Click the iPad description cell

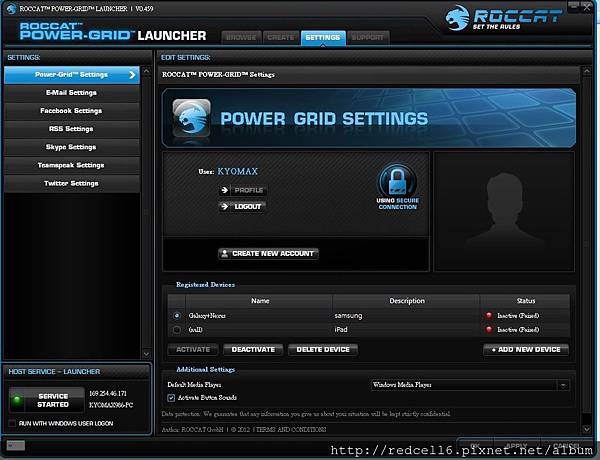[x=341, y=330]
